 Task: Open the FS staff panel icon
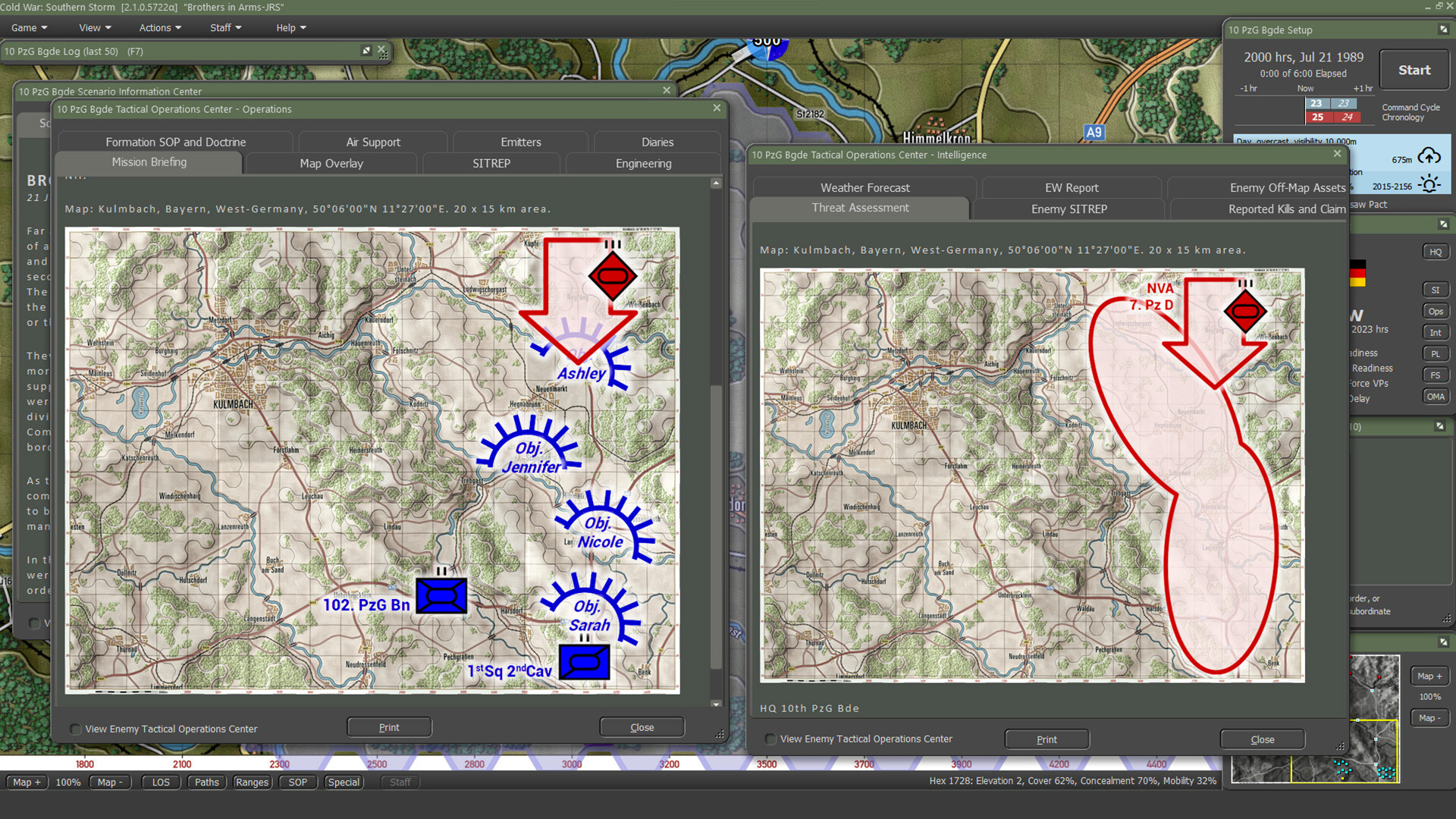click(x=1436, y=375)
